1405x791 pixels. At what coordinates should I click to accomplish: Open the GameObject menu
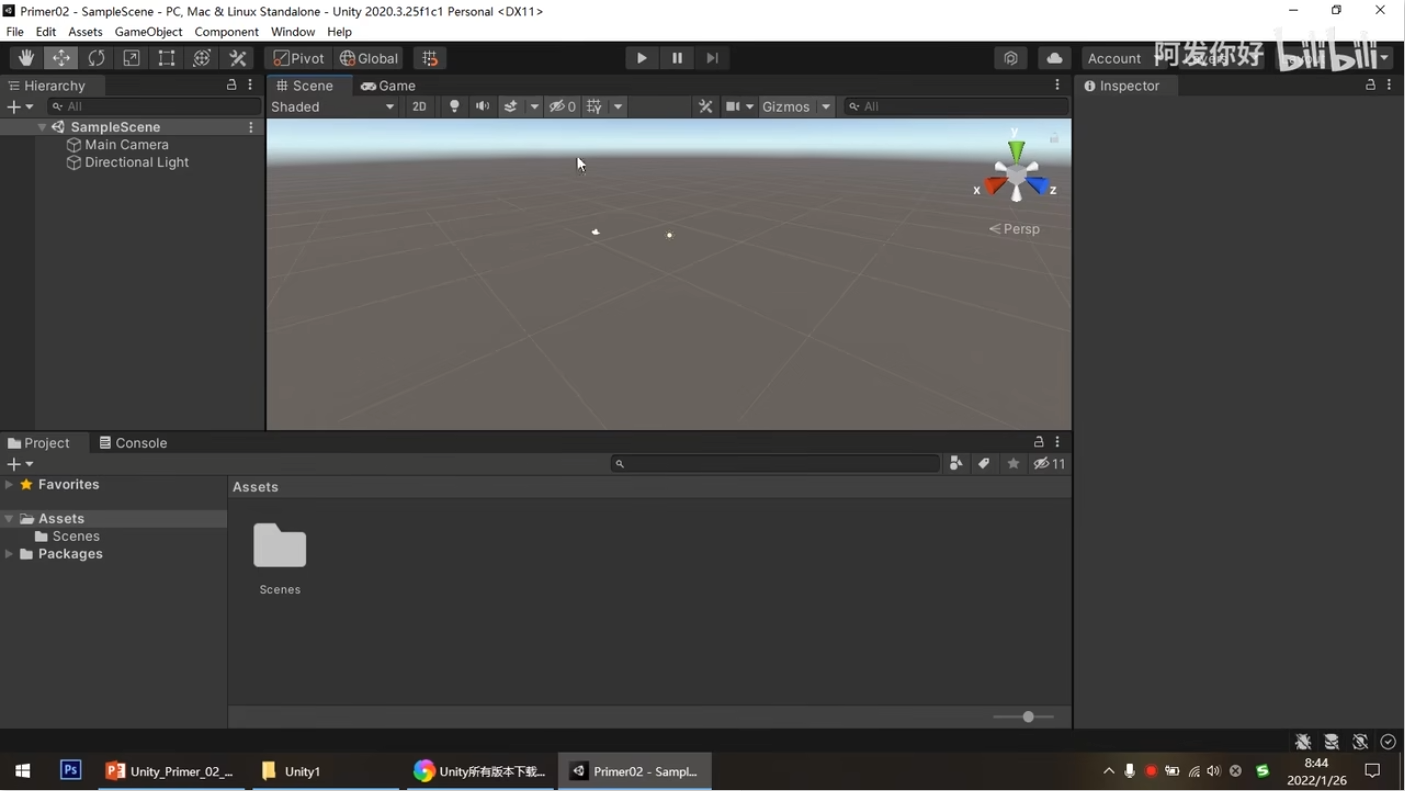tap(148, 32)
